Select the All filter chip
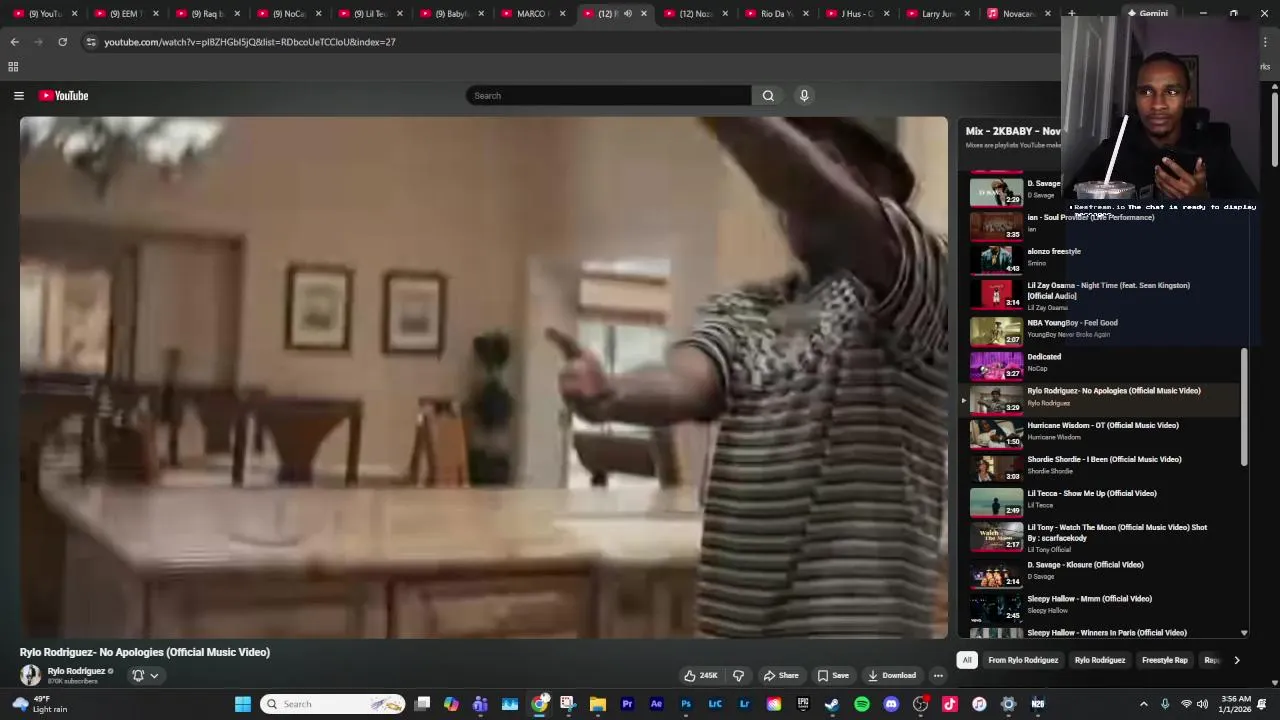This screenshot has height=720, width=1280. coord(967,660)
